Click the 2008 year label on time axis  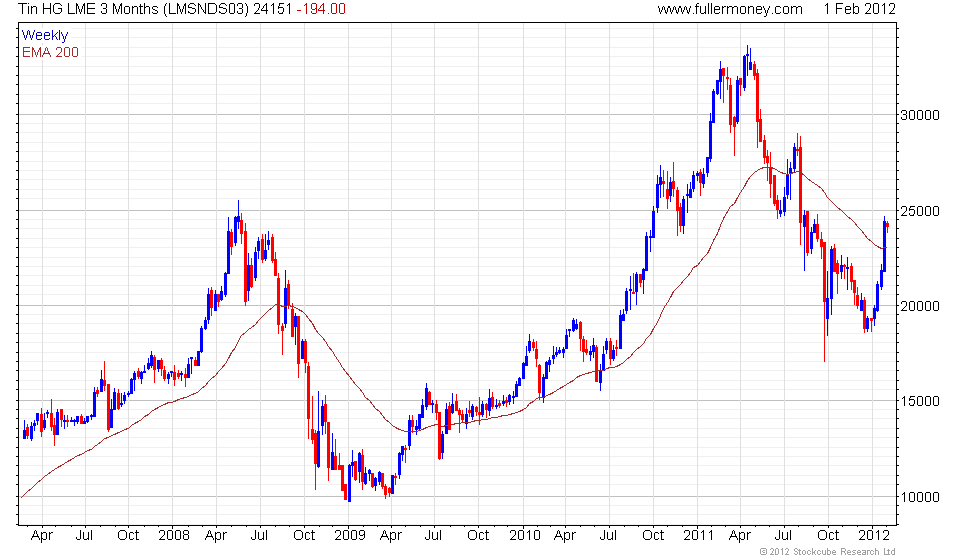(x=174, y=536)
